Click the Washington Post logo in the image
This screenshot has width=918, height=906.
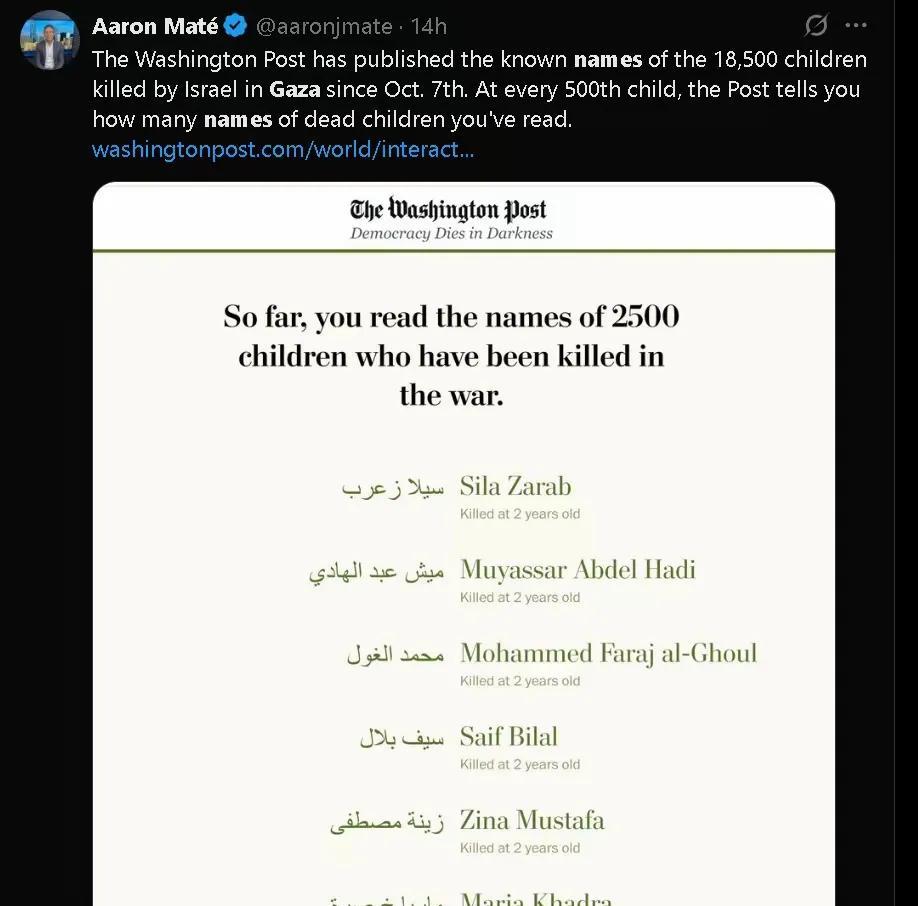point(448,210)
